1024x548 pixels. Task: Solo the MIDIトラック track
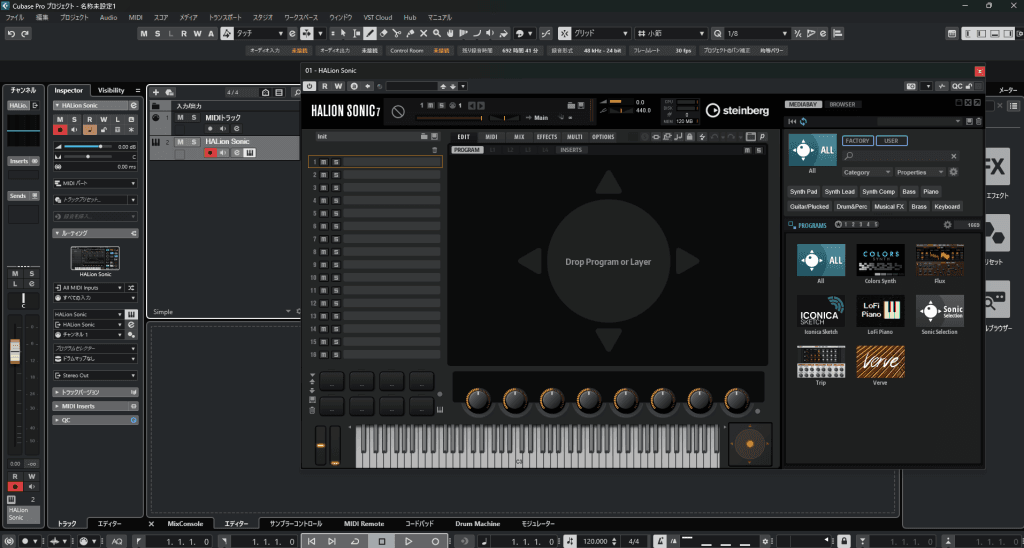[194, 118]
